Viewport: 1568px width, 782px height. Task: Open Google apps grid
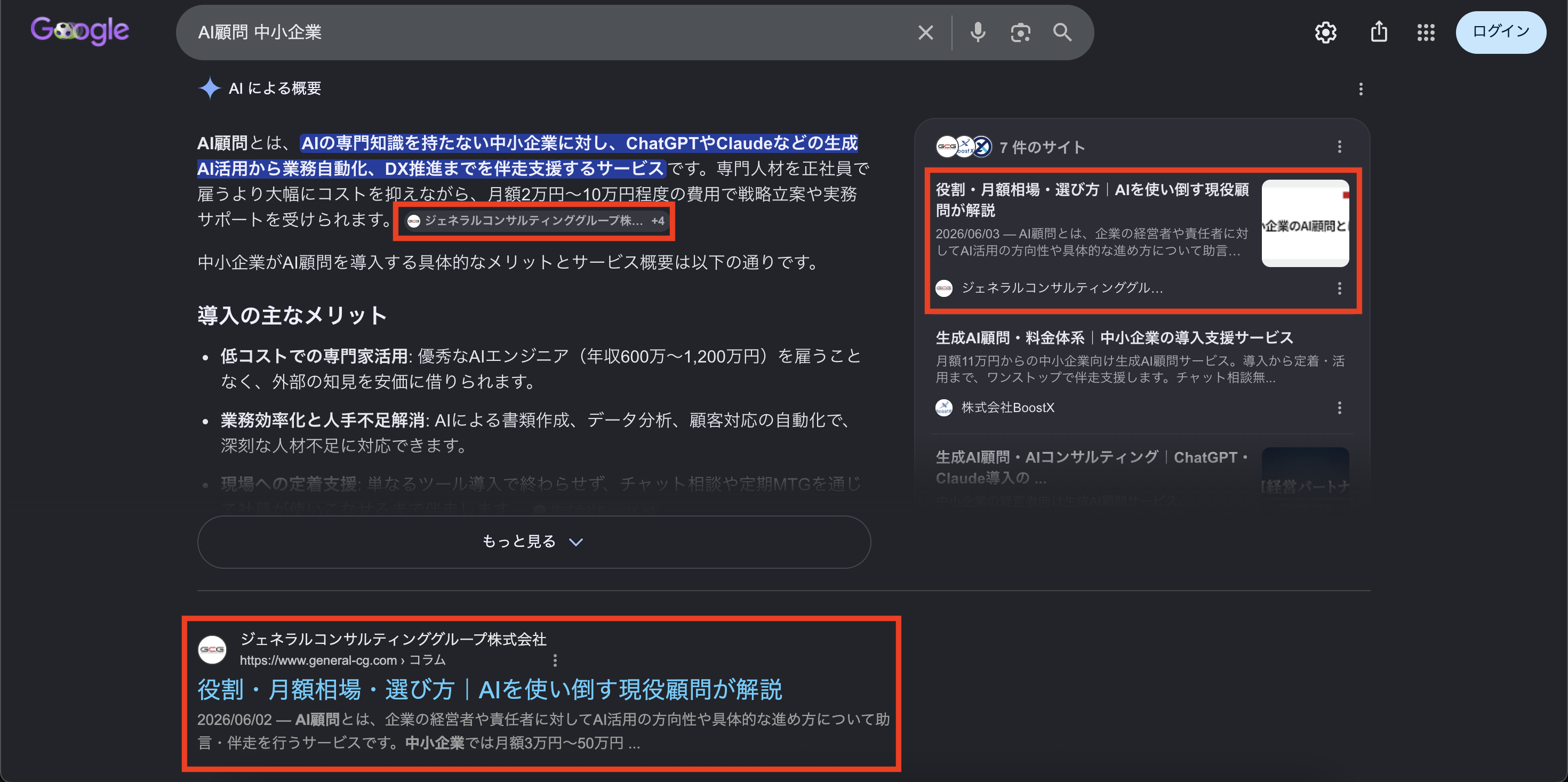pos(1426,33)
